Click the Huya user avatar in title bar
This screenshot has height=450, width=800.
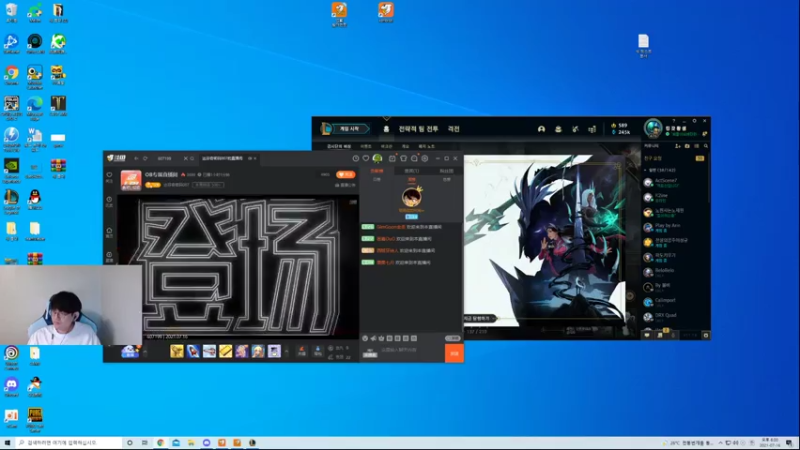point(378,159)
